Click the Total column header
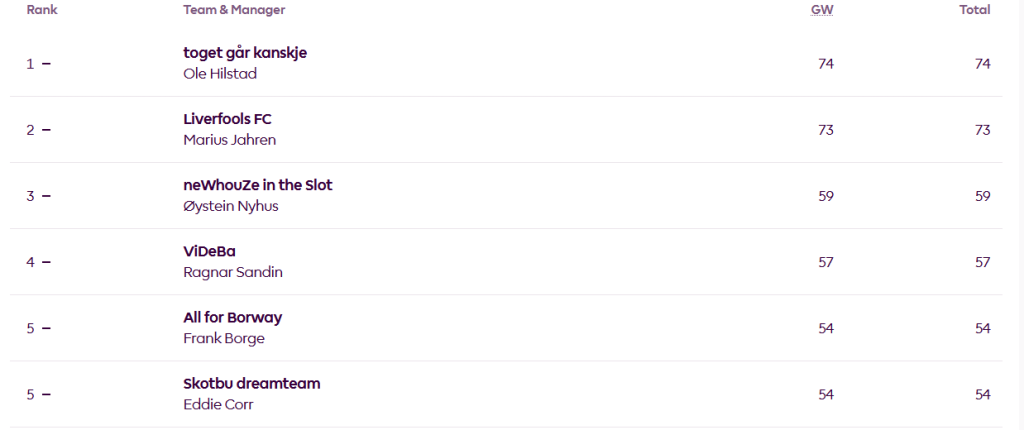Image resolution: width=1024 pixels, height=430 pixels. 974,10
